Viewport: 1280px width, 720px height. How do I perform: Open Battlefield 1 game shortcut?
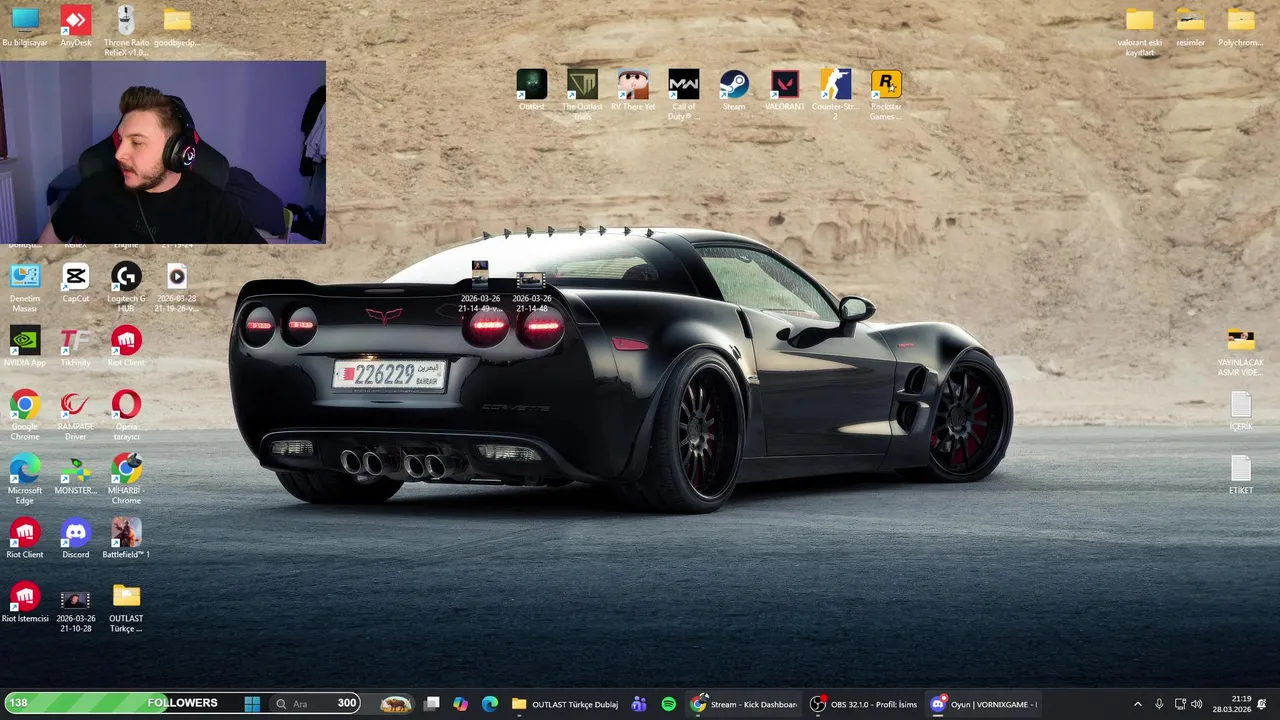click(x=126, y=538)
